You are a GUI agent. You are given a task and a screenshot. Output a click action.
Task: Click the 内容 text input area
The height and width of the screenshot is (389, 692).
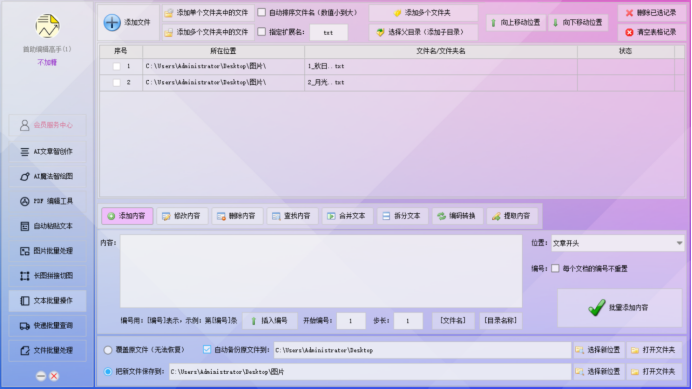coord(321,271)
